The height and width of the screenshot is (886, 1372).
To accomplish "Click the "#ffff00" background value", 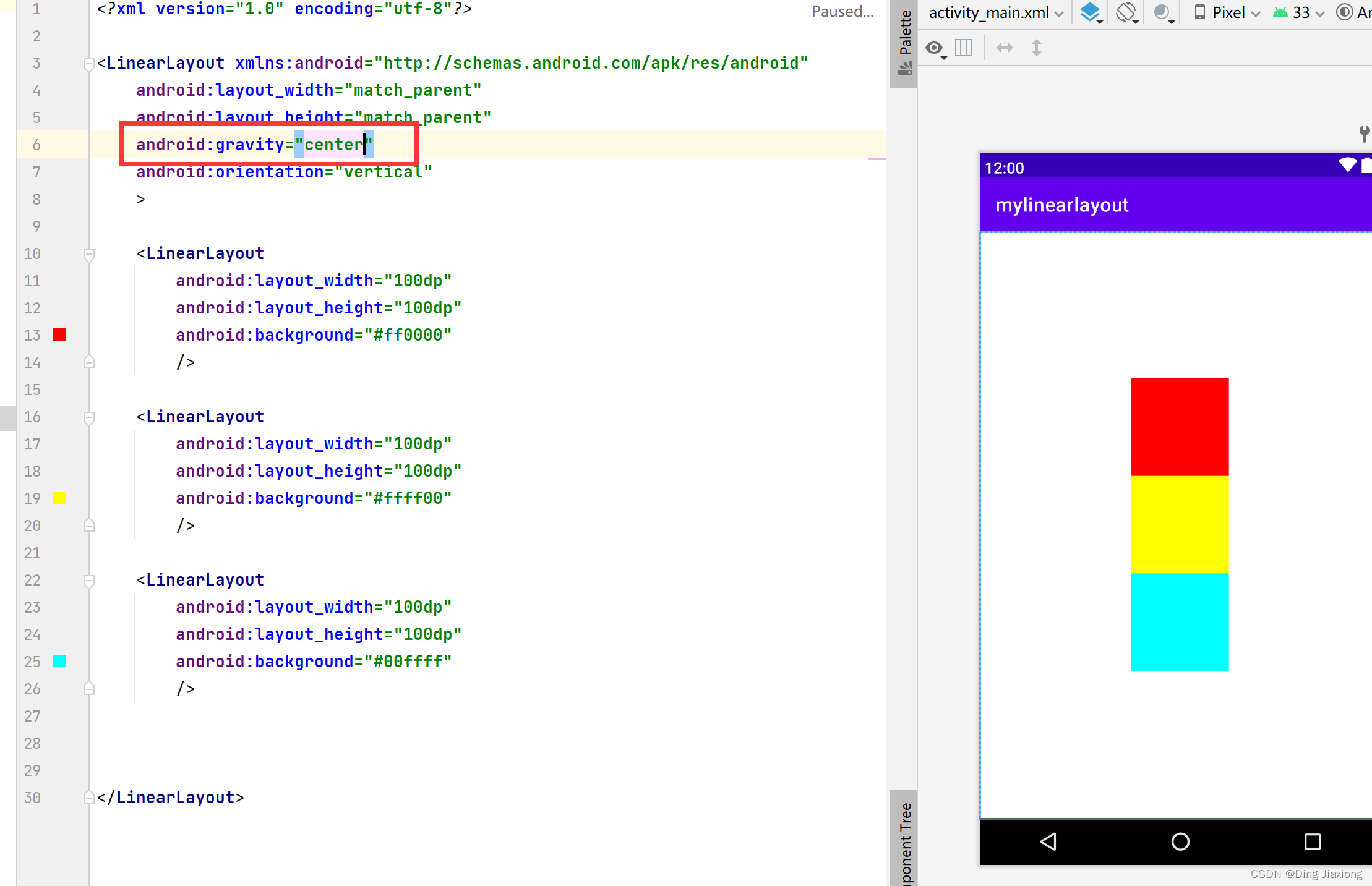I will point(408,498).
